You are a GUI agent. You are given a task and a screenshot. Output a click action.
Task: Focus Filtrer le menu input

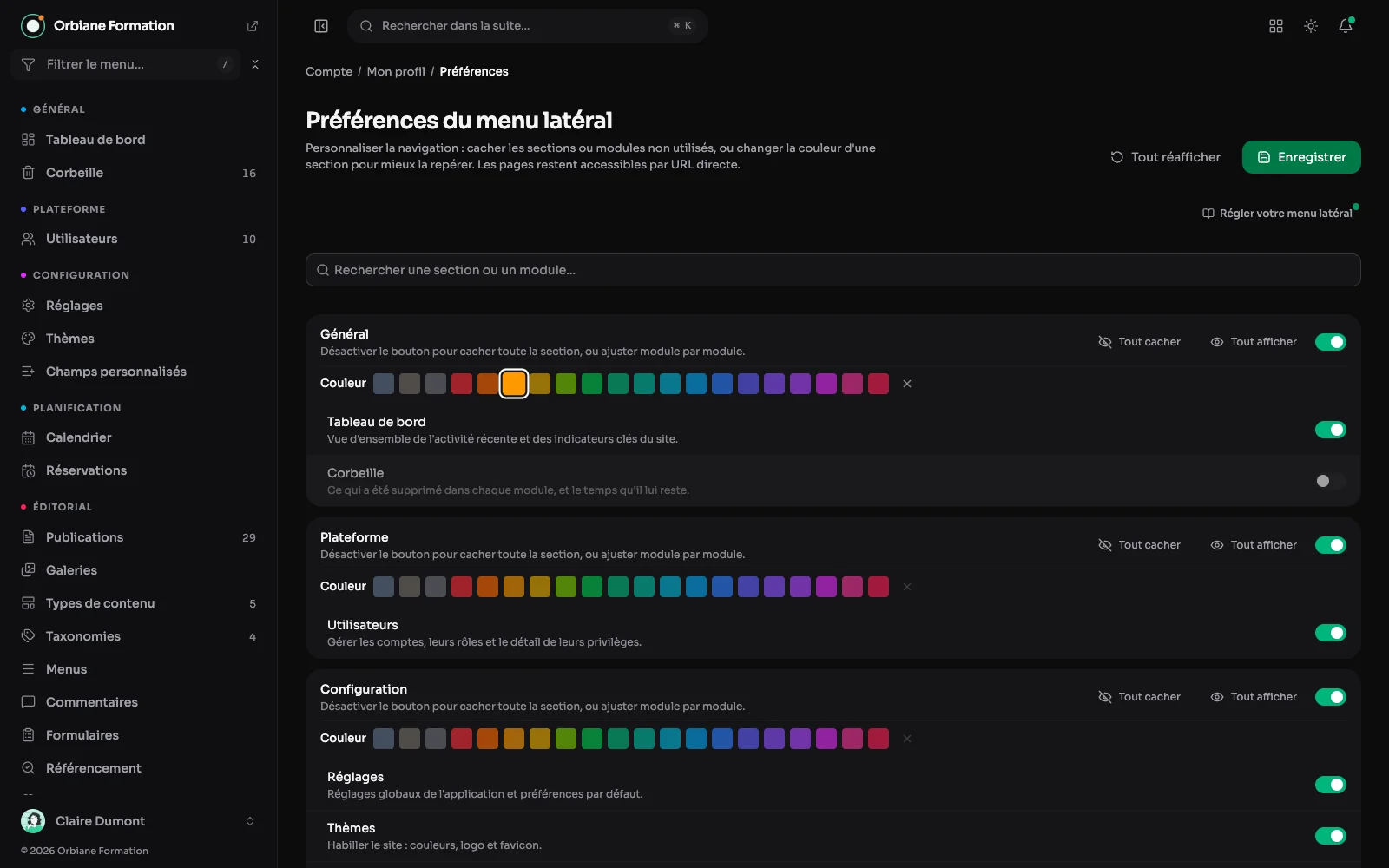pos(126,64)
